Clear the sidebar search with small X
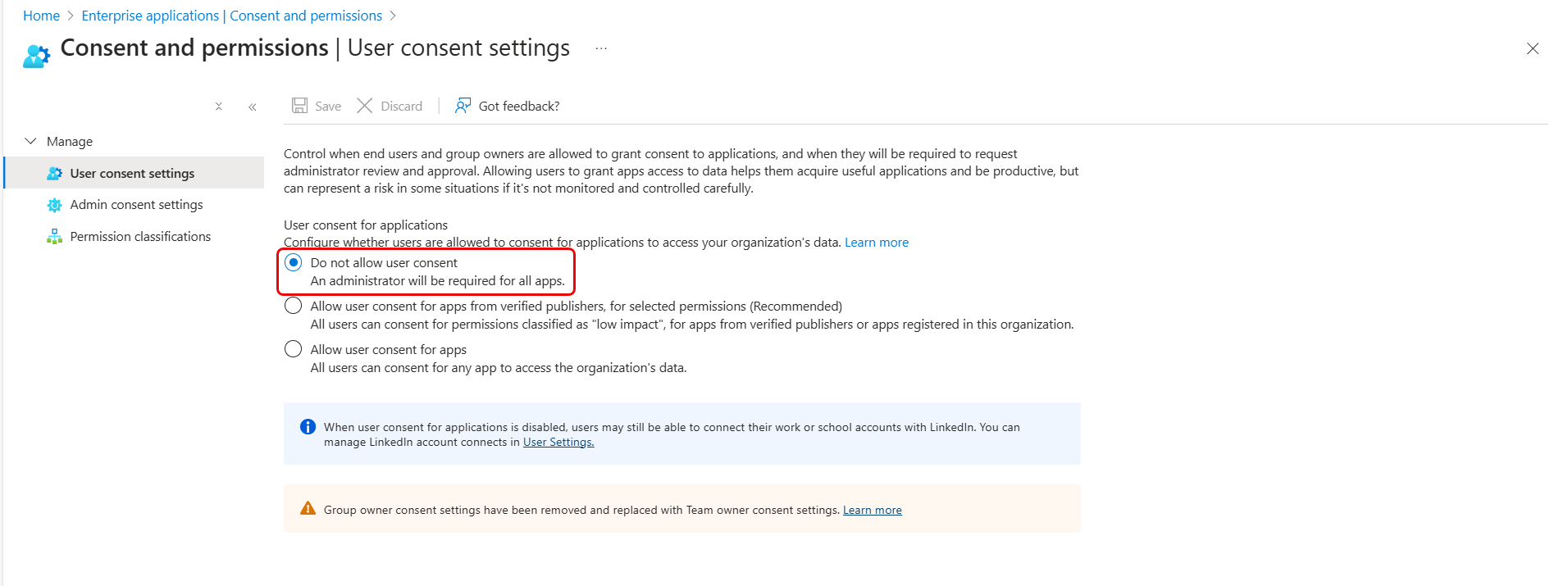Image resolution: width=1568 pixels, height=586 pixels. tap(219, 107)
